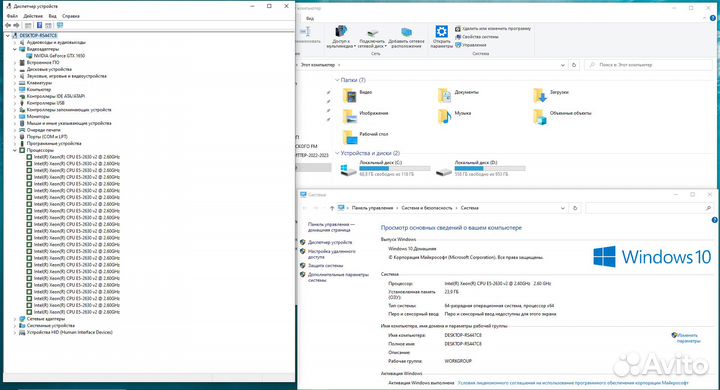This screenshot has width=720, height=390.
Task: Click the refresh button in Explorer address bar
Action: (x=574, y=65)
